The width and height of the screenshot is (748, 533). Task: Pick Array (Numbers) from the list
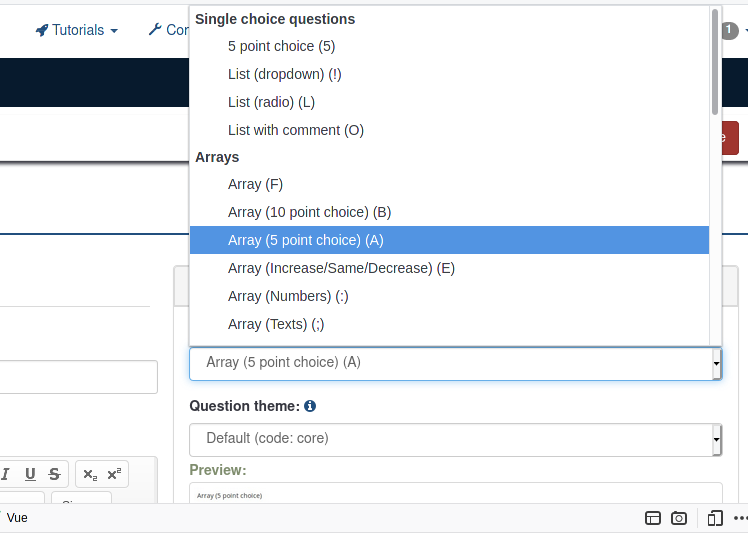click(288, 296)
